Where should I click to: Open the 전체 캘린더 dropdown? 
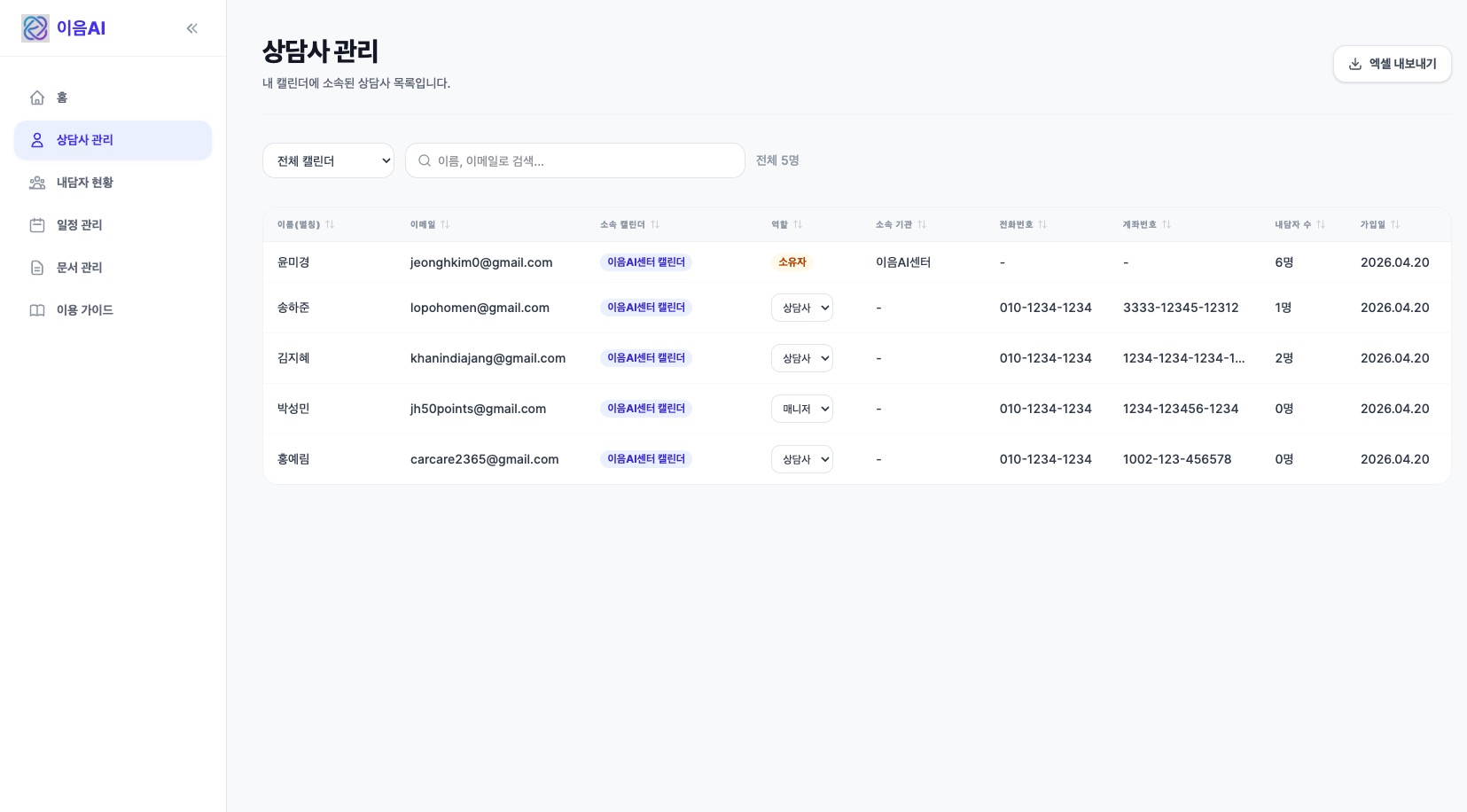(328, 160)
